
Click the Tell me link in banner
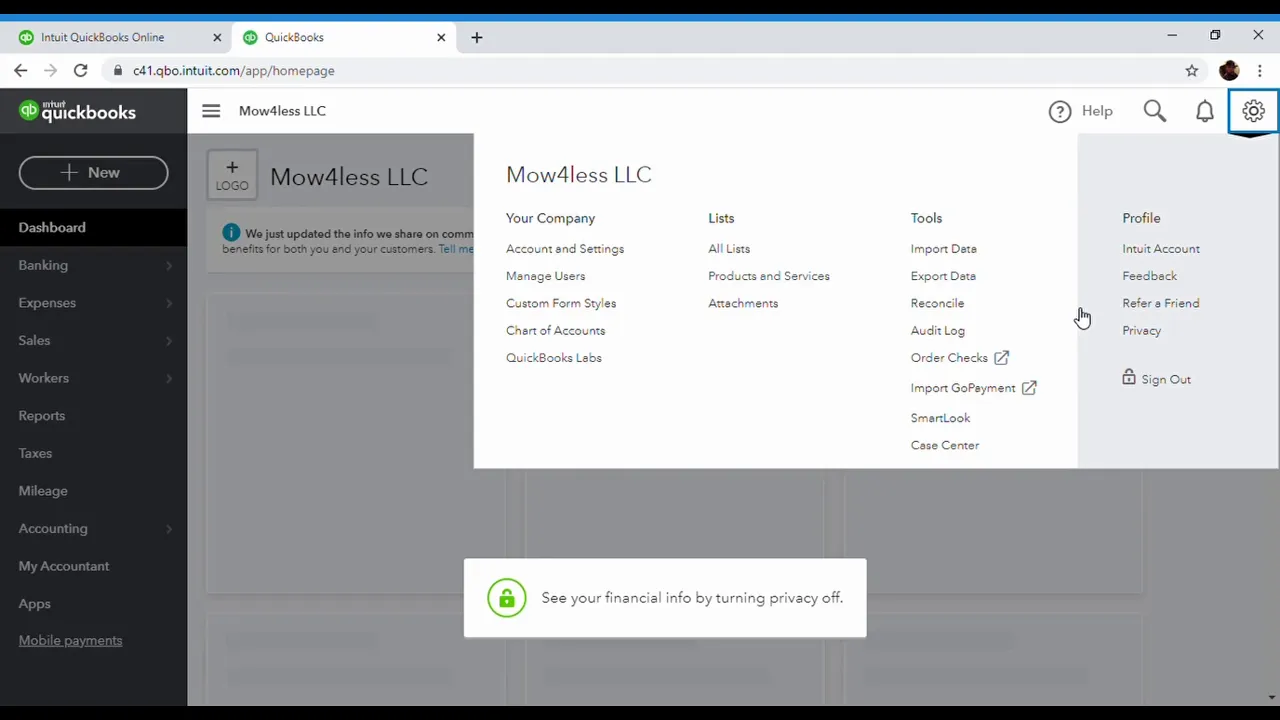coord(456,249)
